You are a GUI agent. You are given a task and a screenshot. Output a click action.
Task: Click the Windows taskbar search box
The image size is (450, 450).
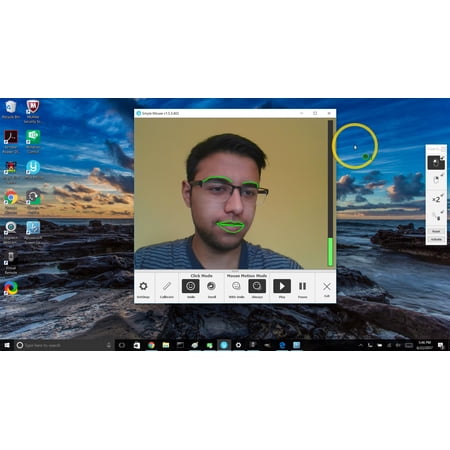(x=64, y=345)
